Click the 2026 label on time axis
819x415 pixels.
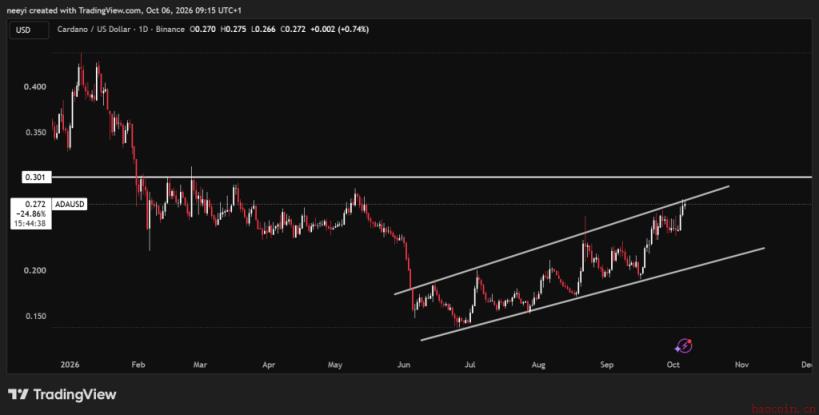[70, 365]
